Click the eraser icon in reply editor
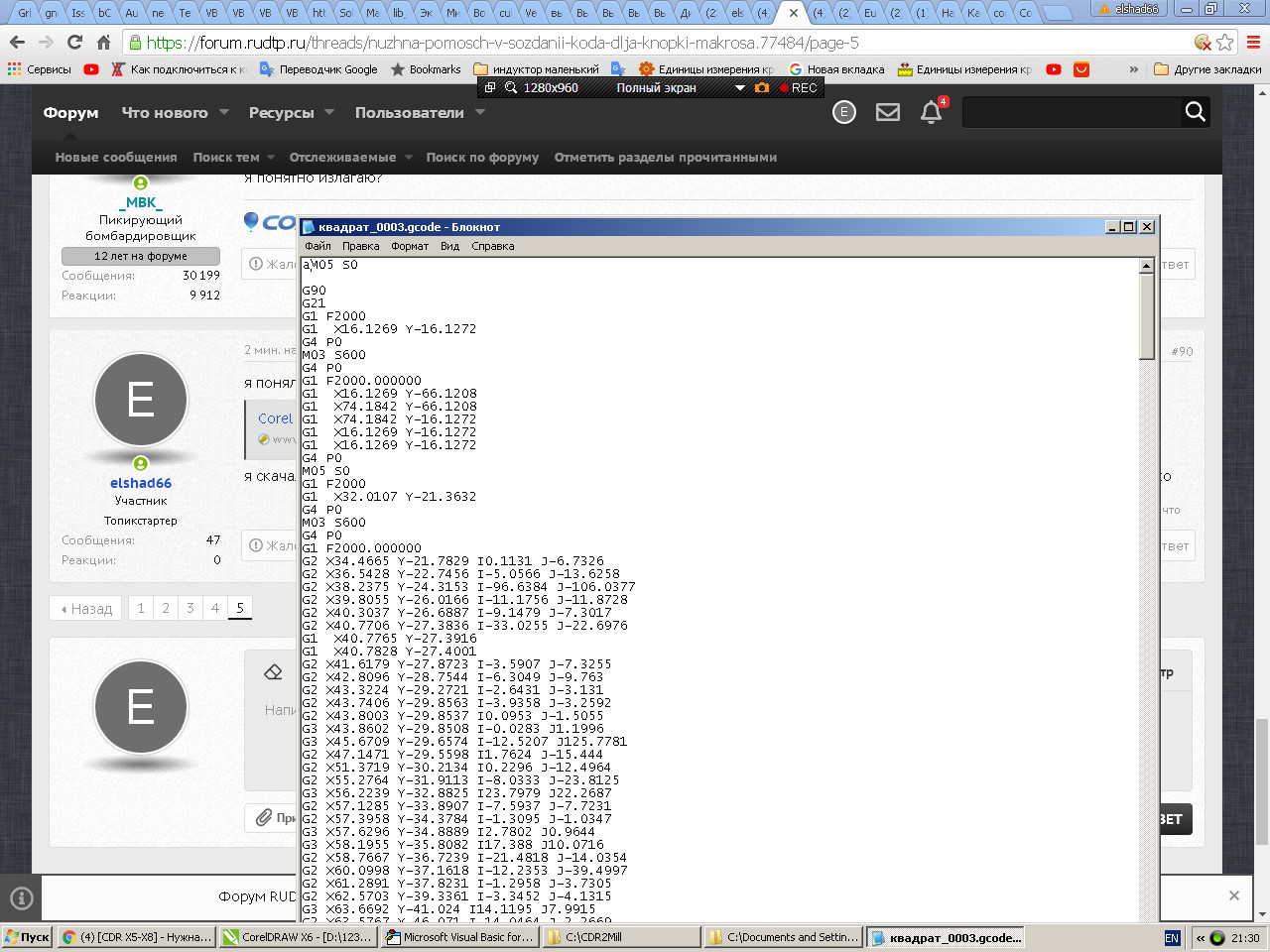1270x952 pixels. point(274,672)
